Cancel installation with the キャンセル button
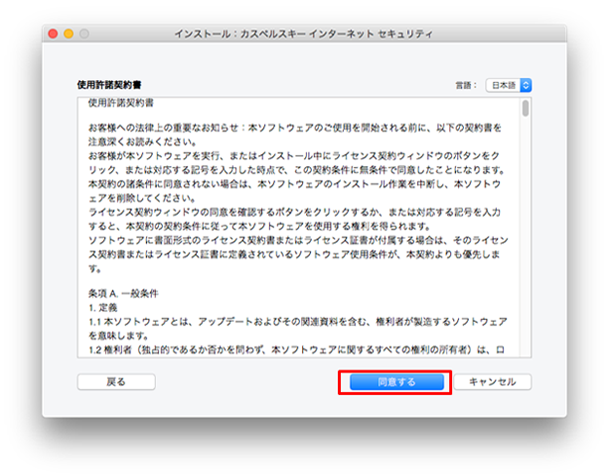 click(x=492, y=382)
